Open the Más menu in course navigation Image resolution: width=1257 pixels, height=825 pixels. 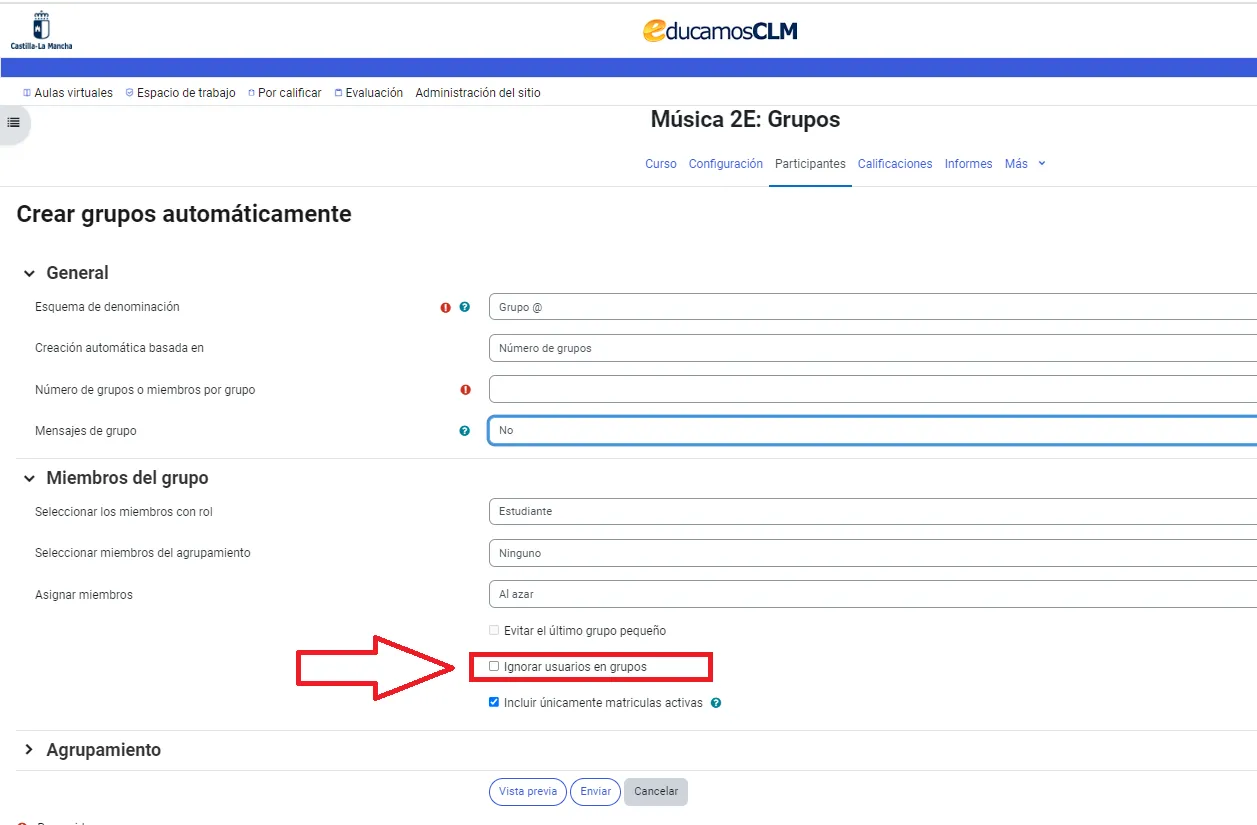pyautogui.click(x=1025, y=164)
